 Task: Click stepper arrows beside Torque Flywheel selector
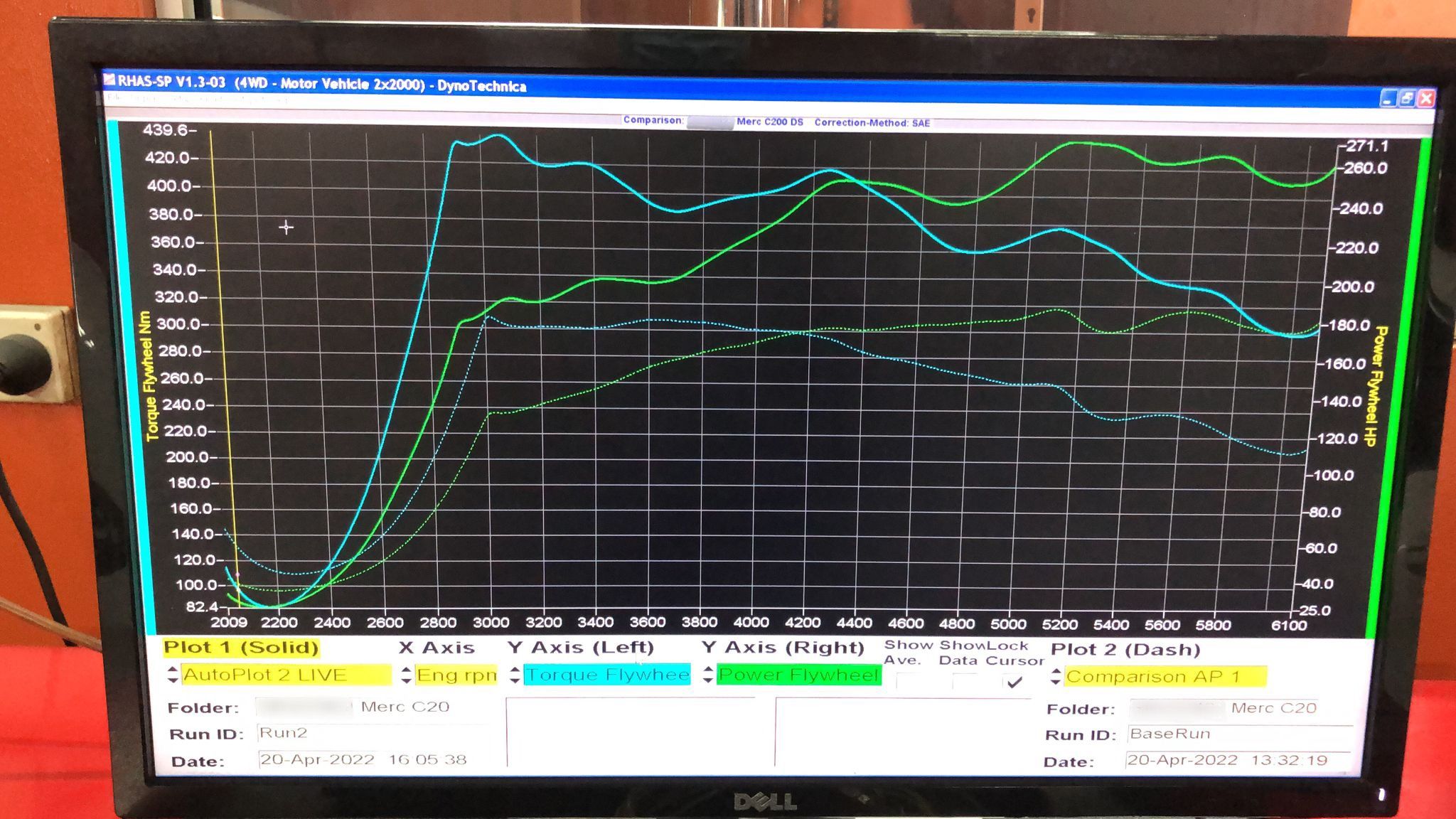(x=515, y=675)
